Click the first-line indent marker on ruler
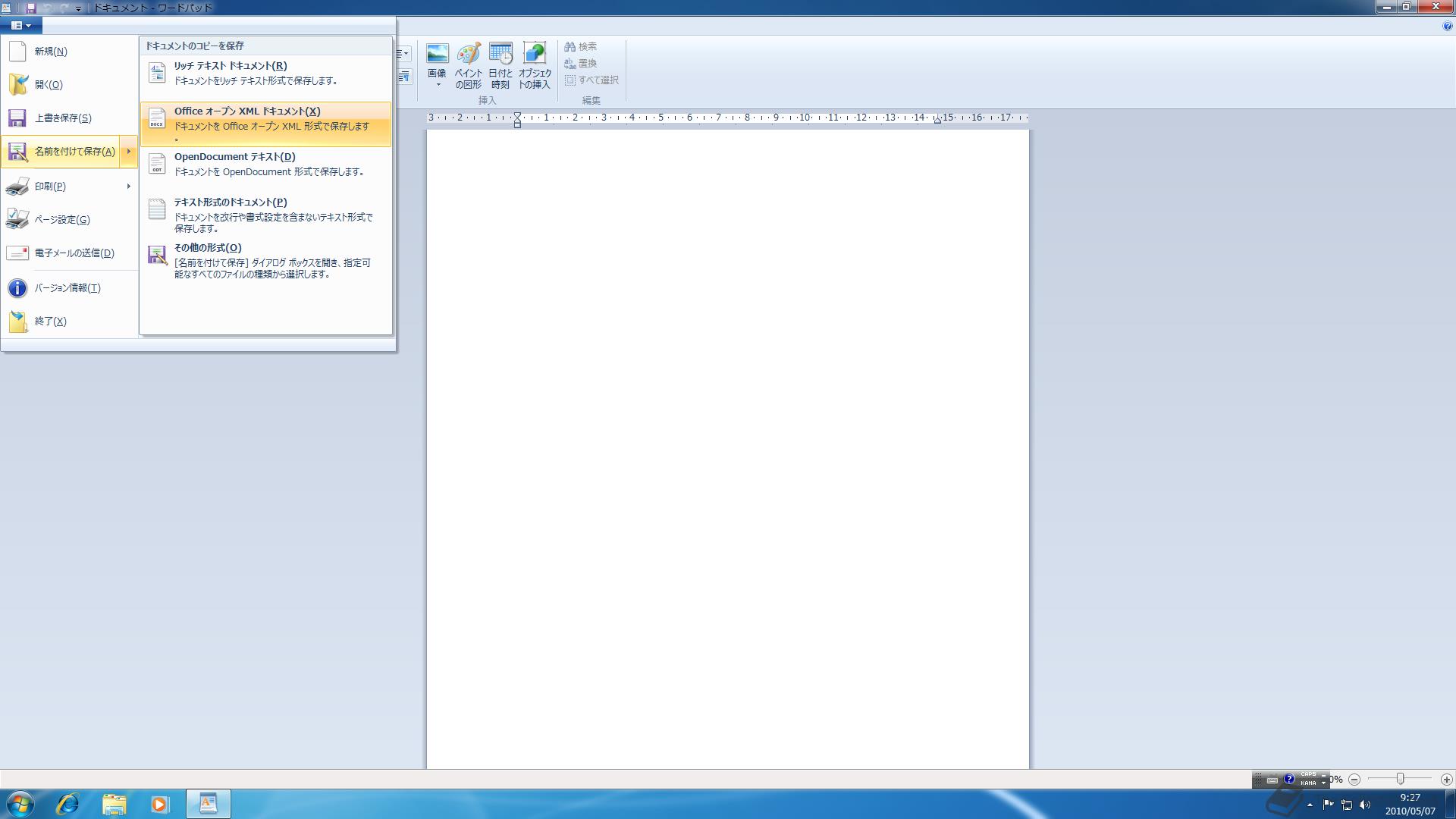 (517, 115)
